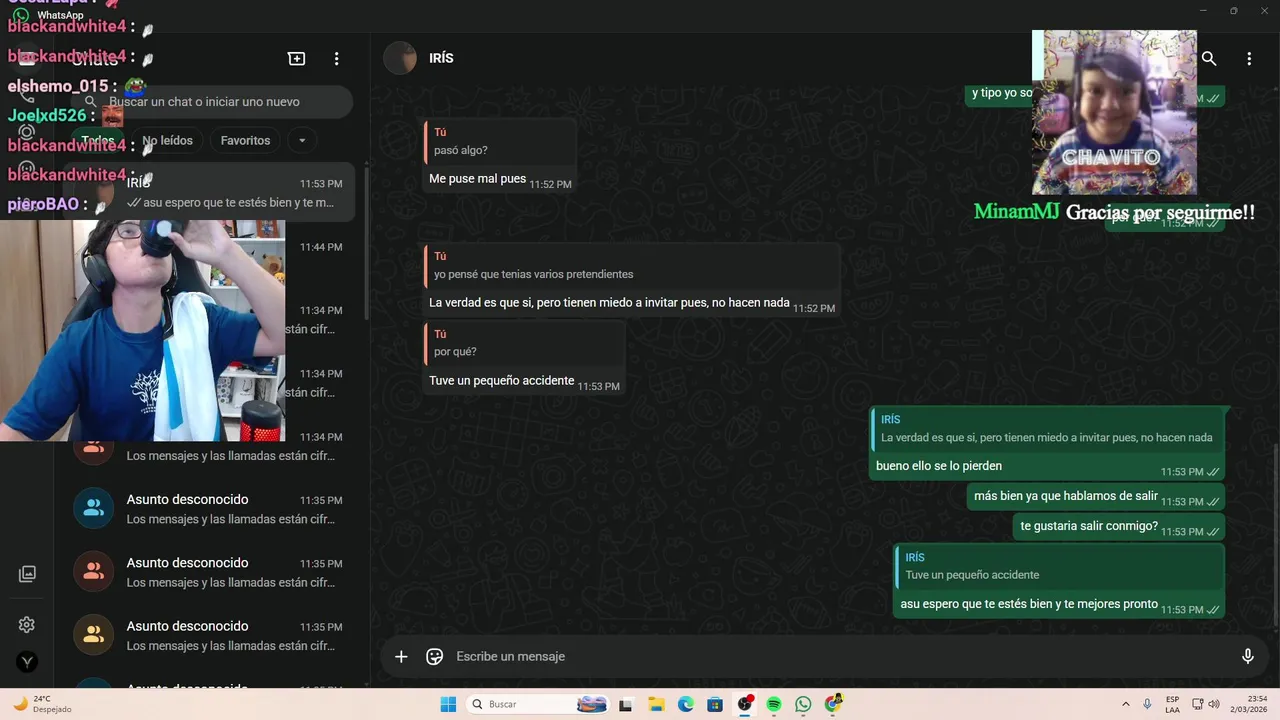
Task: Open the emoji and sticker picker
Action: (x=435, y=657)
